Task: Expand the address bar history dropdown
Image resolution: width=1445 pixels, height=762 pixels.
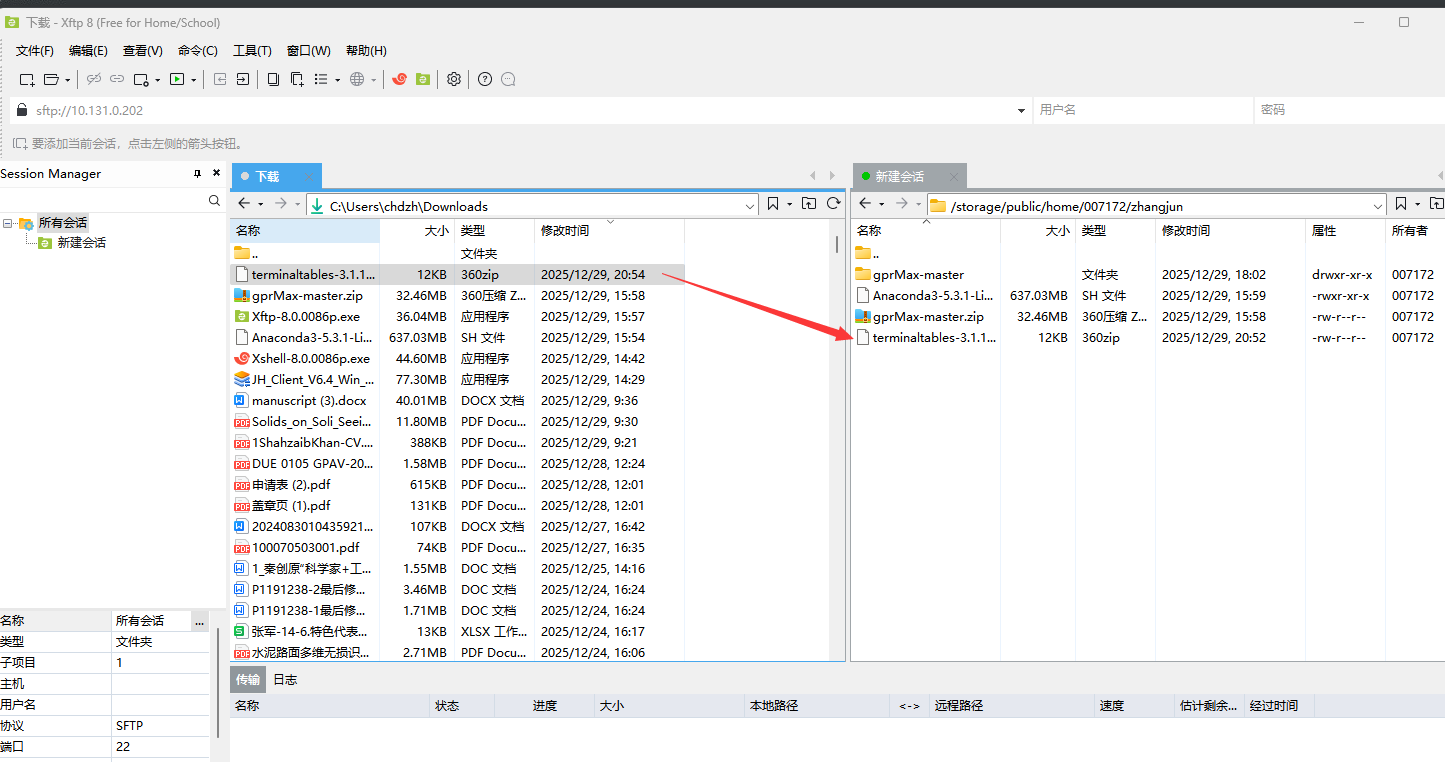Action: [x=1021, y=111]
